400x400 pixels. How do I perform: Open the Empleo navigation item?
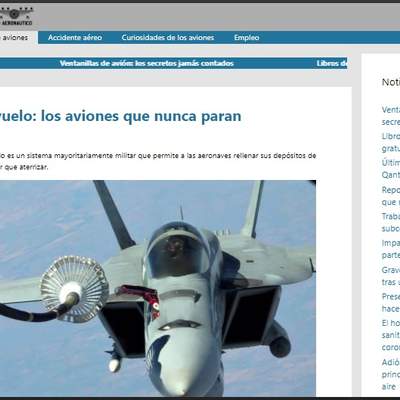pos(247,38)
